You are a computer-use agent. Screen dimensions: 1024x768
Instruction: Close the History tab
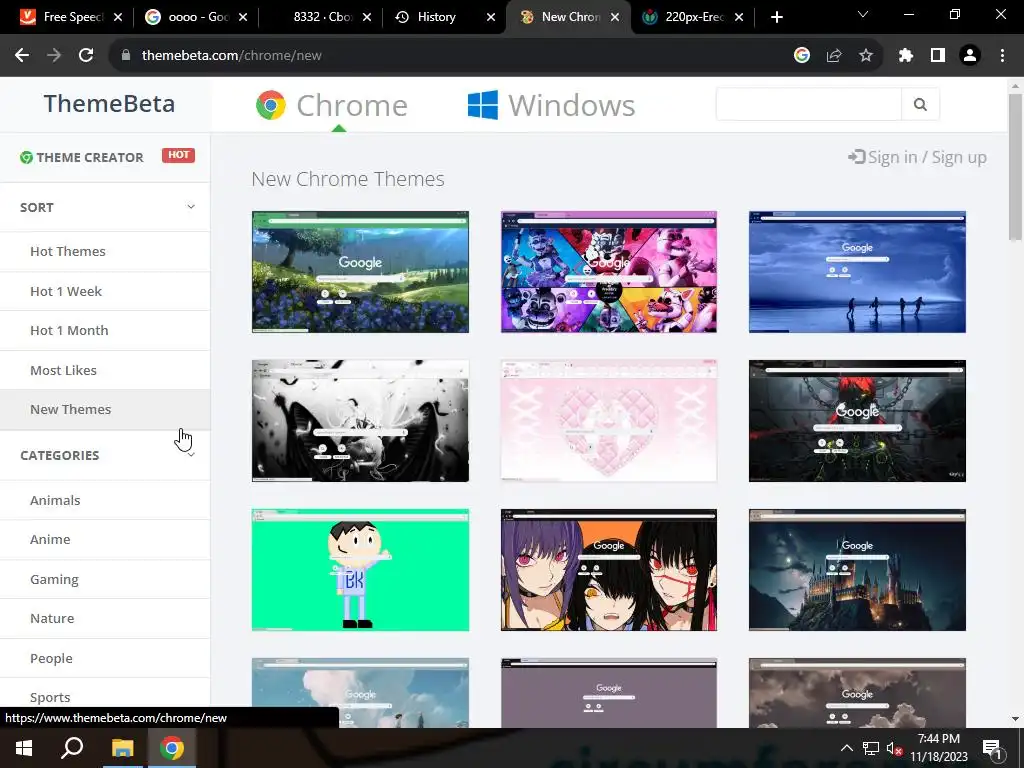tap(491, 17)
